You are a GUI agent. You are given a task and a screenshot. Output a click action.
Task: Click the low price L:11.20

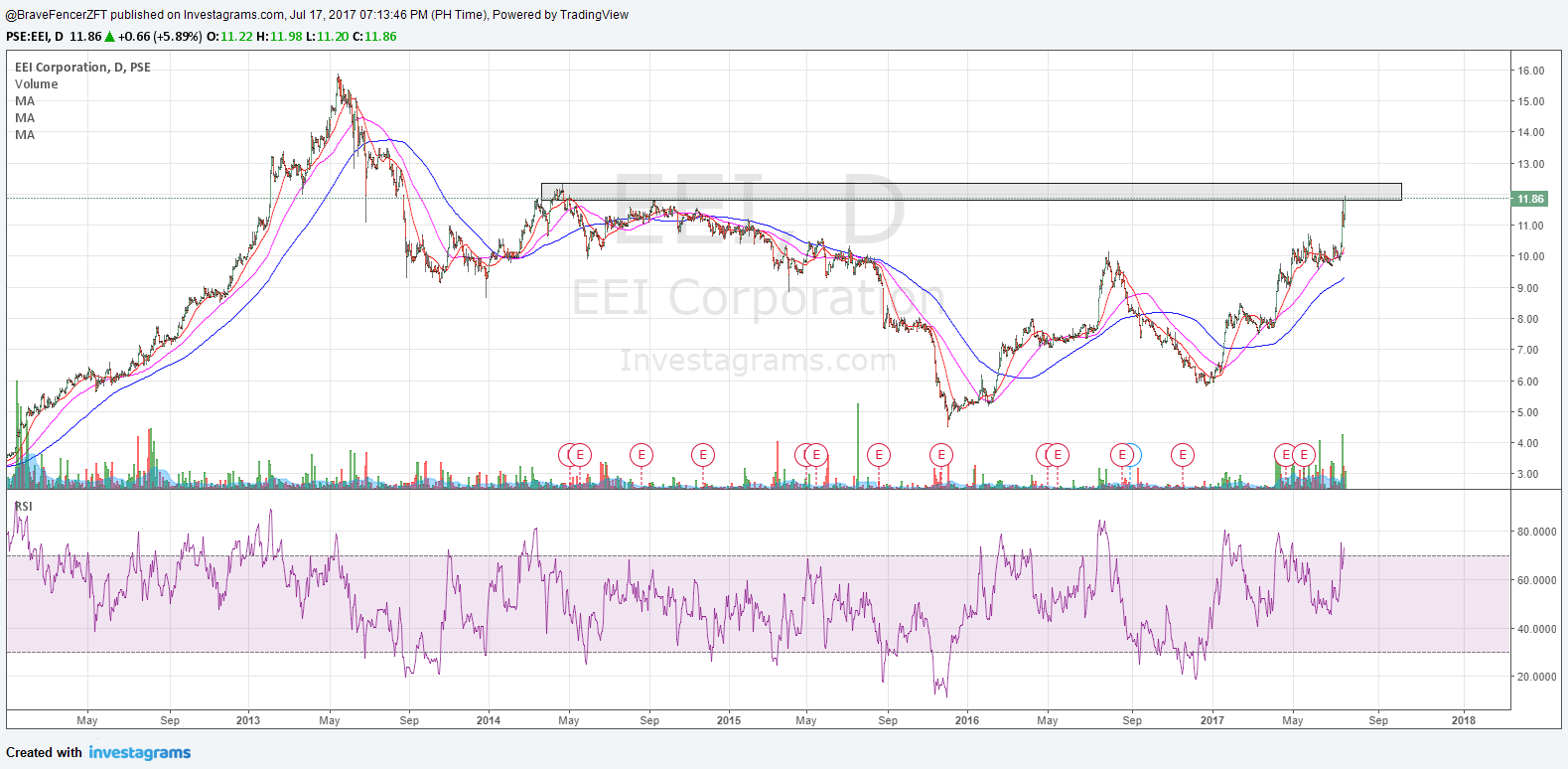tap(327, 37)
